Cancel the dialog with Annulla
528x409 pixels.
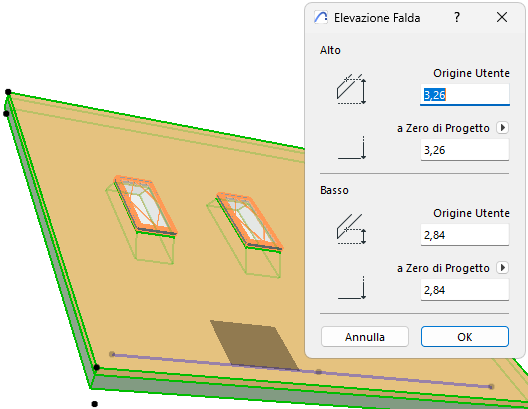(365, 337)
